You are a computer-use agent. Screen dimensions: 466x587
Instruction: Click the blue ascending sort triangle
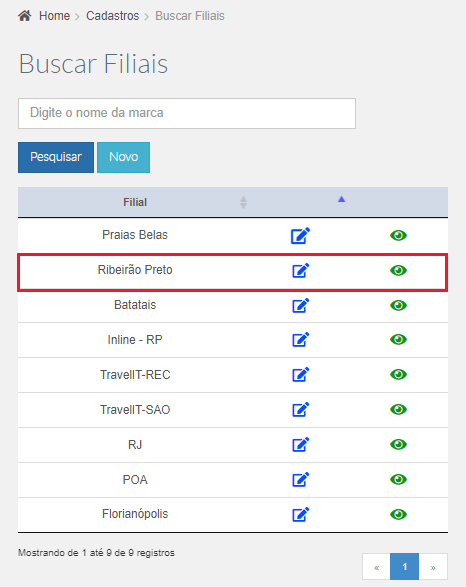[341, 199]
